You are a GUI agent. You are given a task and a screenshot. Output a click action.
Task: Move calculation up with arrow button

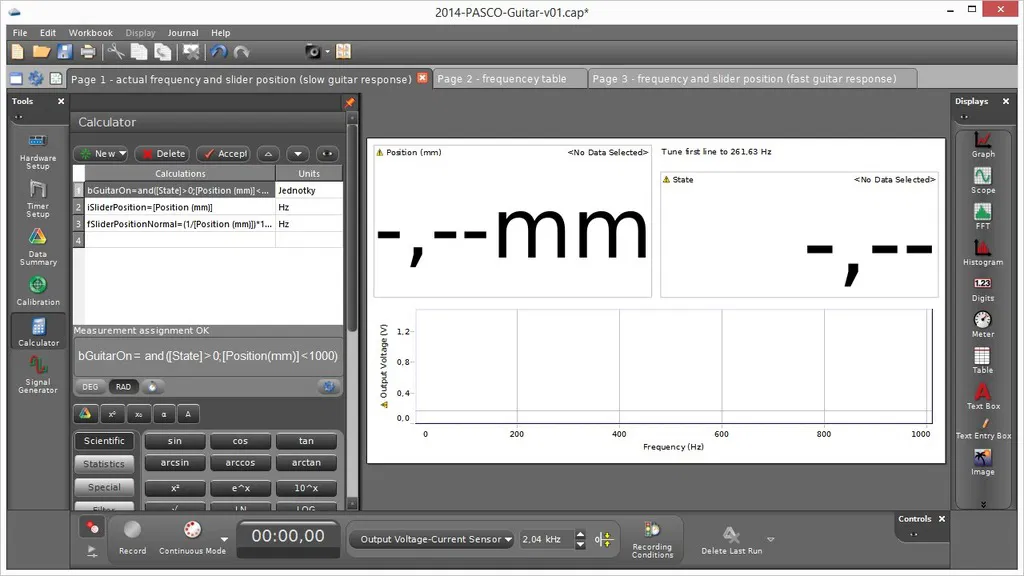click(x=268, y=153)
